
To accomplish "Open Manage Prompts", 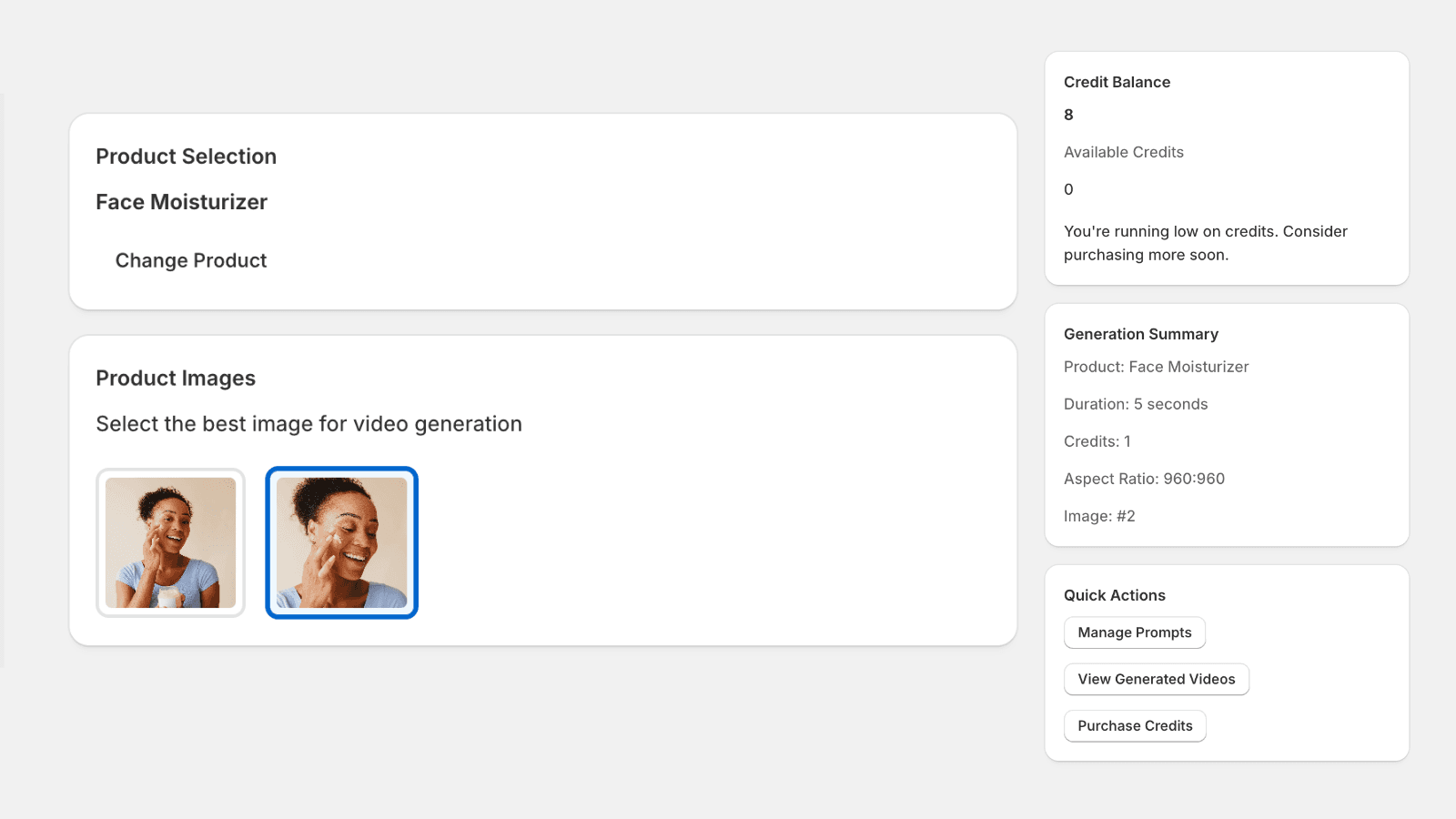I will click(1134, 632).
